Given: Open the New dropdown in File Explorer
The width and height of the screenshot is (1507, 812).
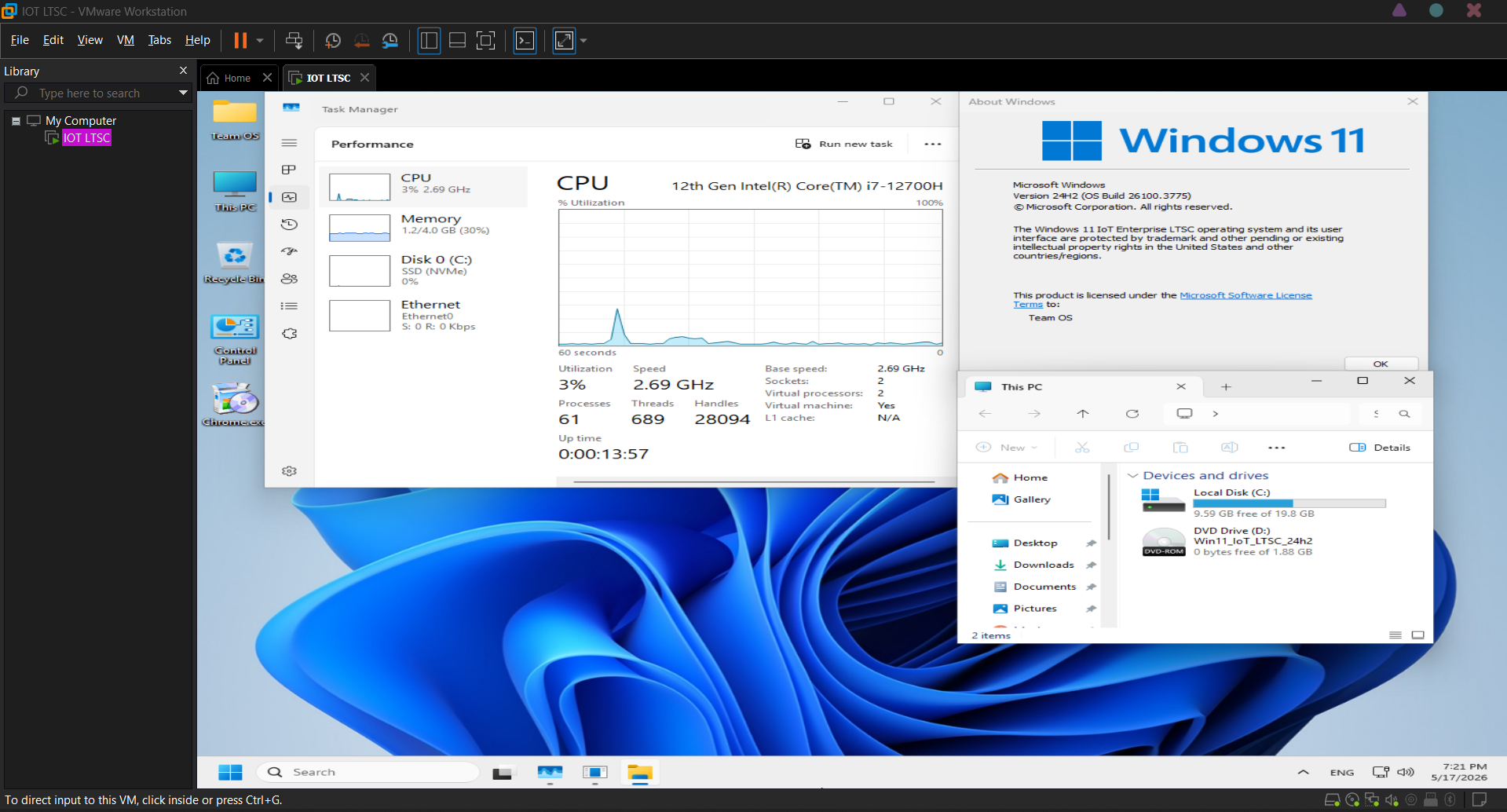Looking at the screenshot, I should [x=1008, y=448].
